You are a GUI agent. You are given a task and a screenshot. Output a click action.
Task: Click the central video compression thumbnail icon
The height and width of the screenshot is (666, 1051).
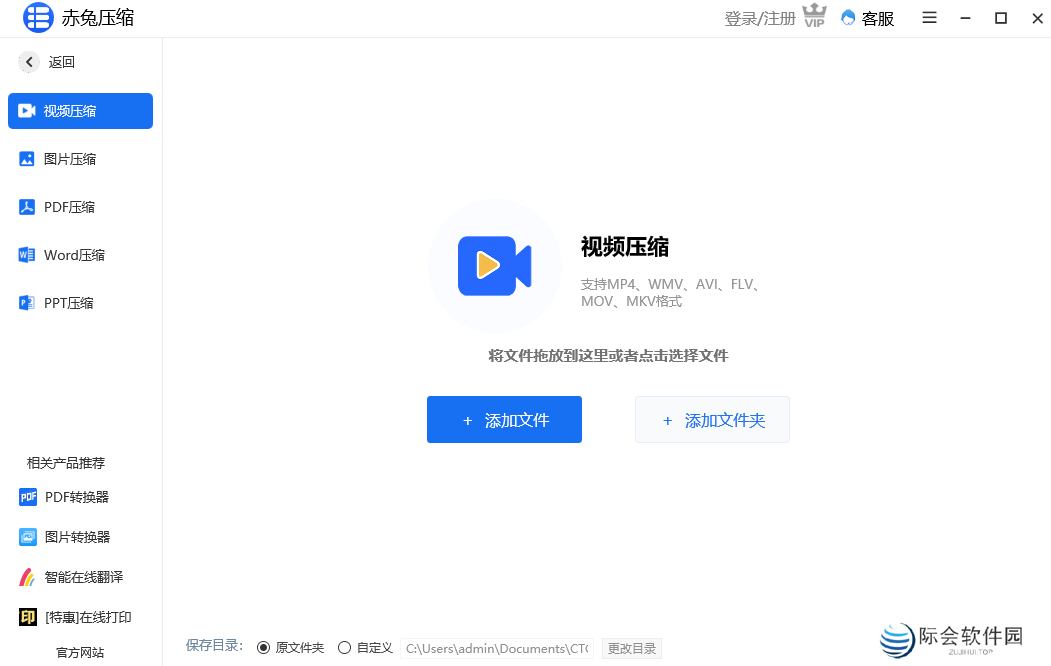494,266
